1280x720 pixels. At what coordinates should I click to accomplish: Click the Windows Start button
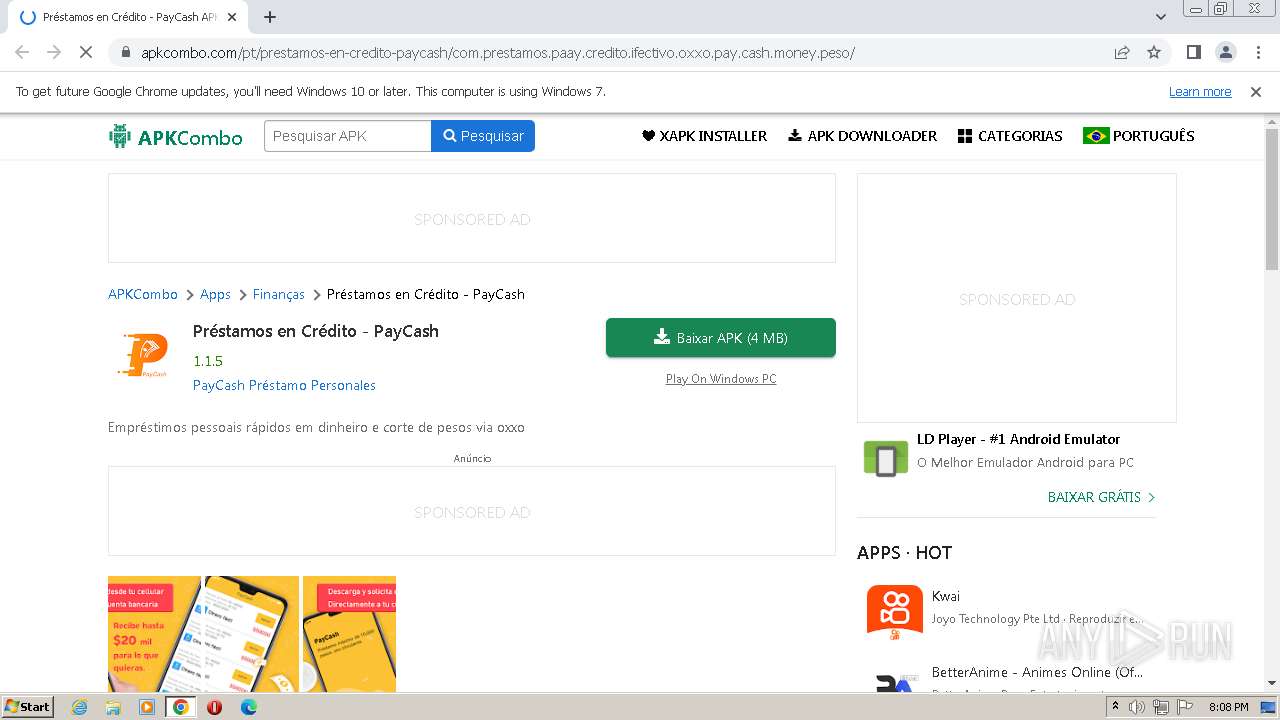click(x=28, y=707)
